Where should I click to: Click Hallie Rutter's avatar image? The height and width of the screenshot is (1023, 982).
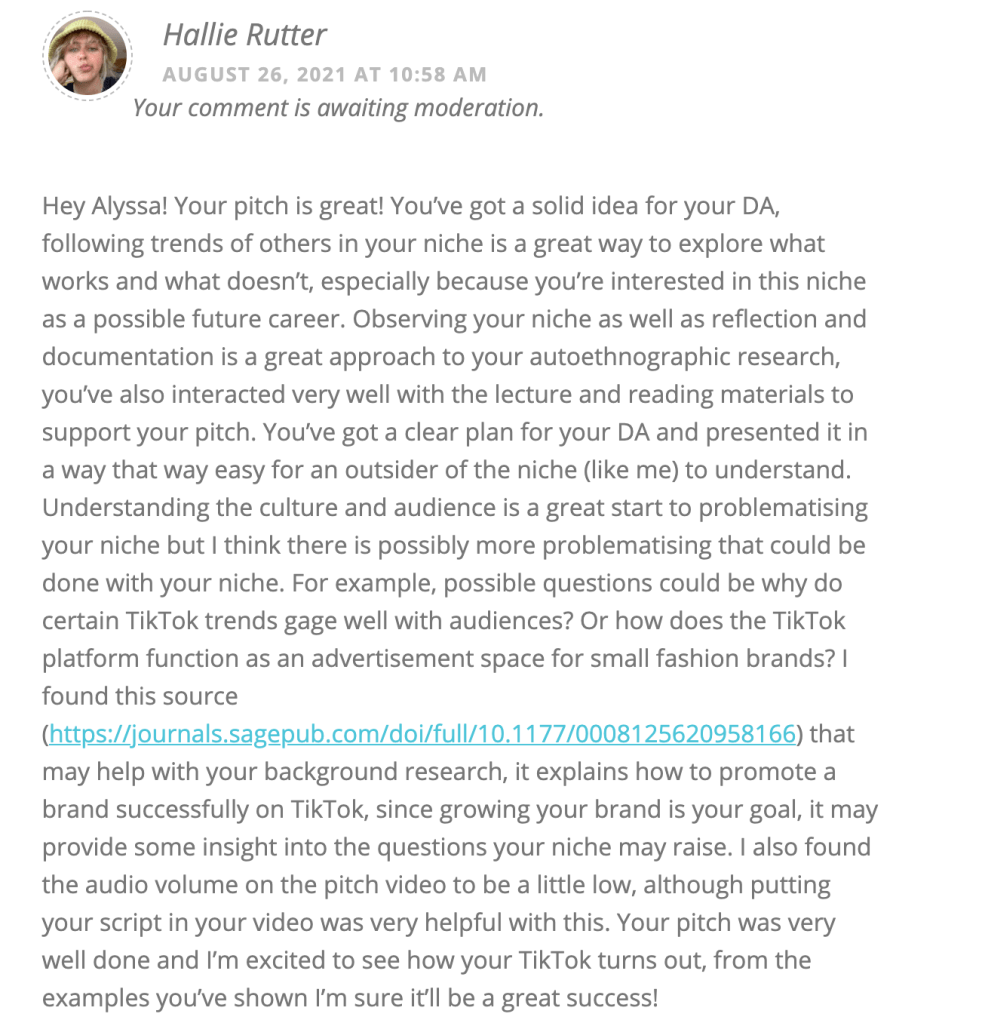tap(86, 59)
